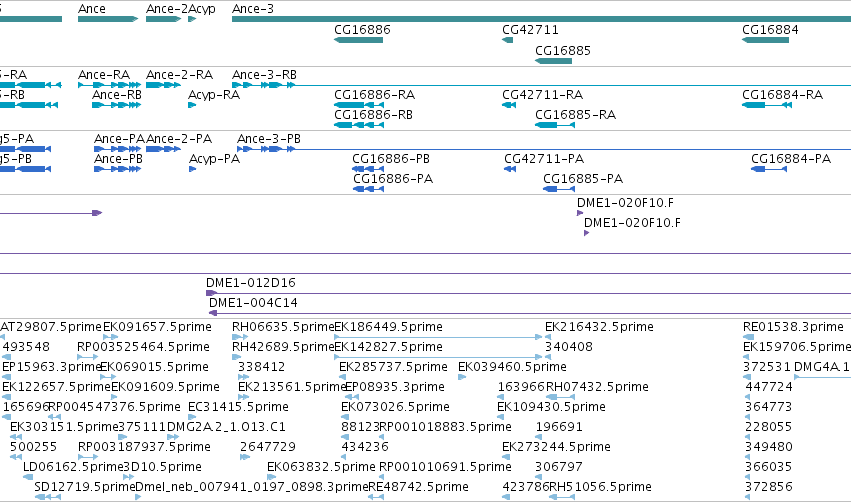Open transcript Ance-2-RA
This screenshot has width=851, height=502.
pyautogui.click(x=163, y=85)
